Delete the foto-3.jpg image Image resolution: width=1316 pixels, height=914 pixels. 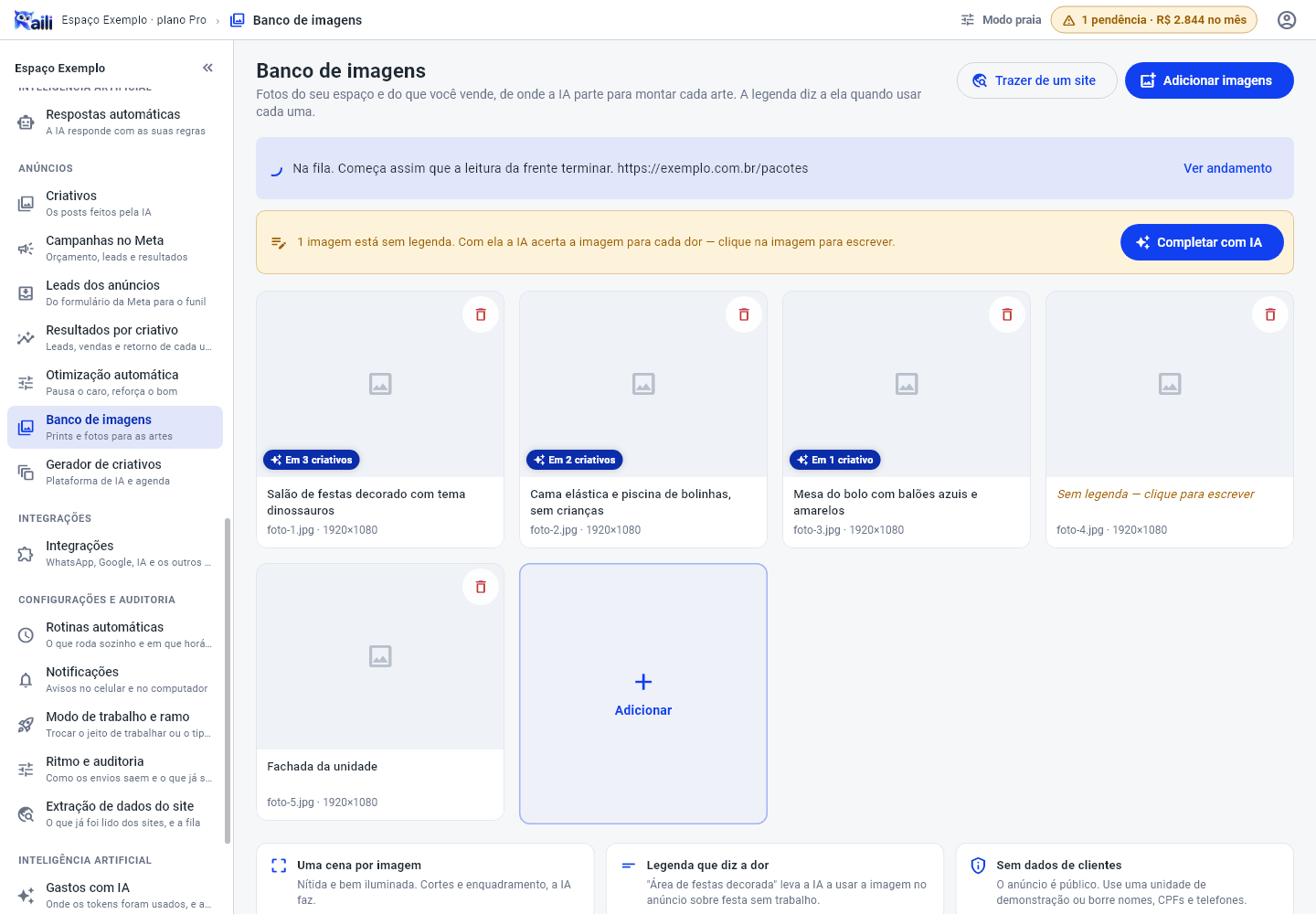[x=1007, y=314]
